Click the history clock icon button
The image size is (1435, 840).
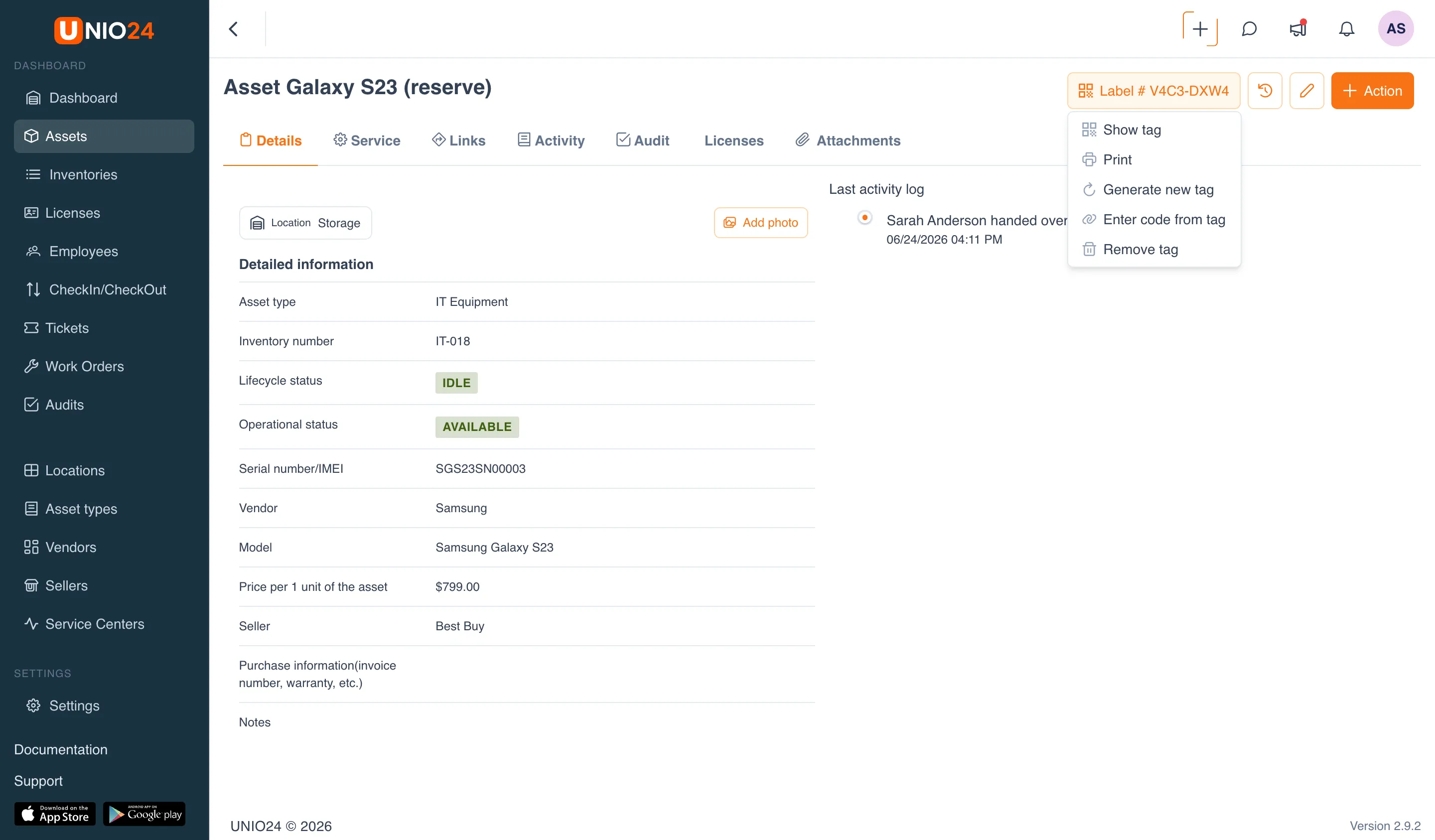point(1264,91)
